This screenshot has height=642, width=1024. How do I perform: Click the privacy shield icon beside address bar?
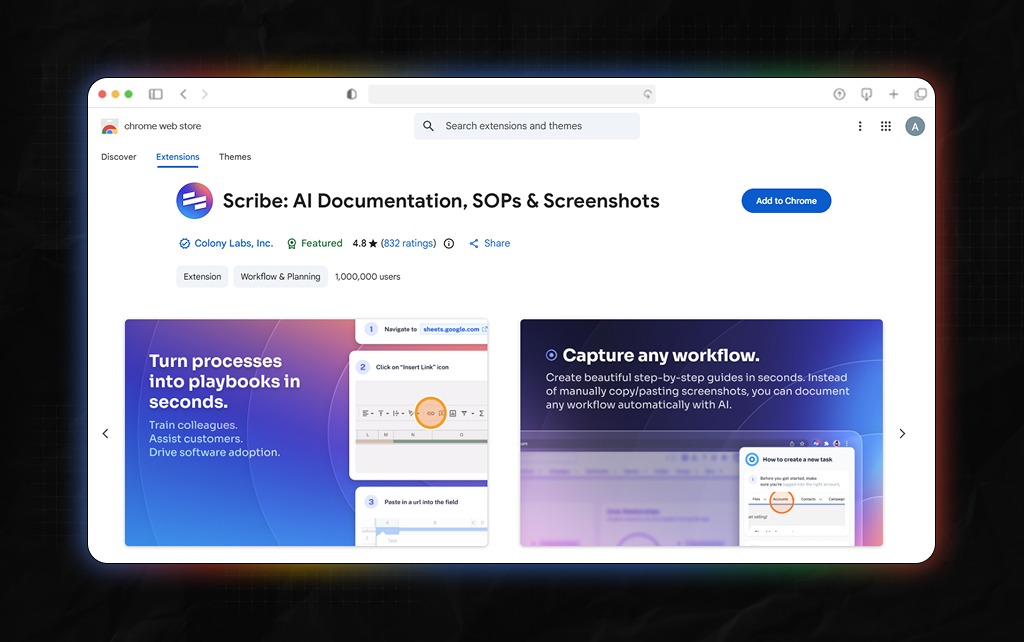point(351,94)
